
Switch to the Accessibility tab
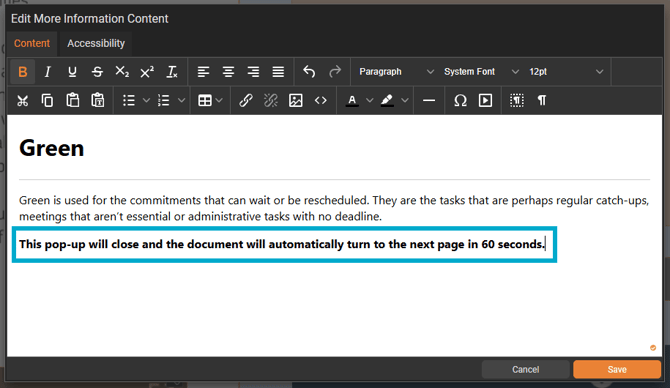[x=96, y=44]
